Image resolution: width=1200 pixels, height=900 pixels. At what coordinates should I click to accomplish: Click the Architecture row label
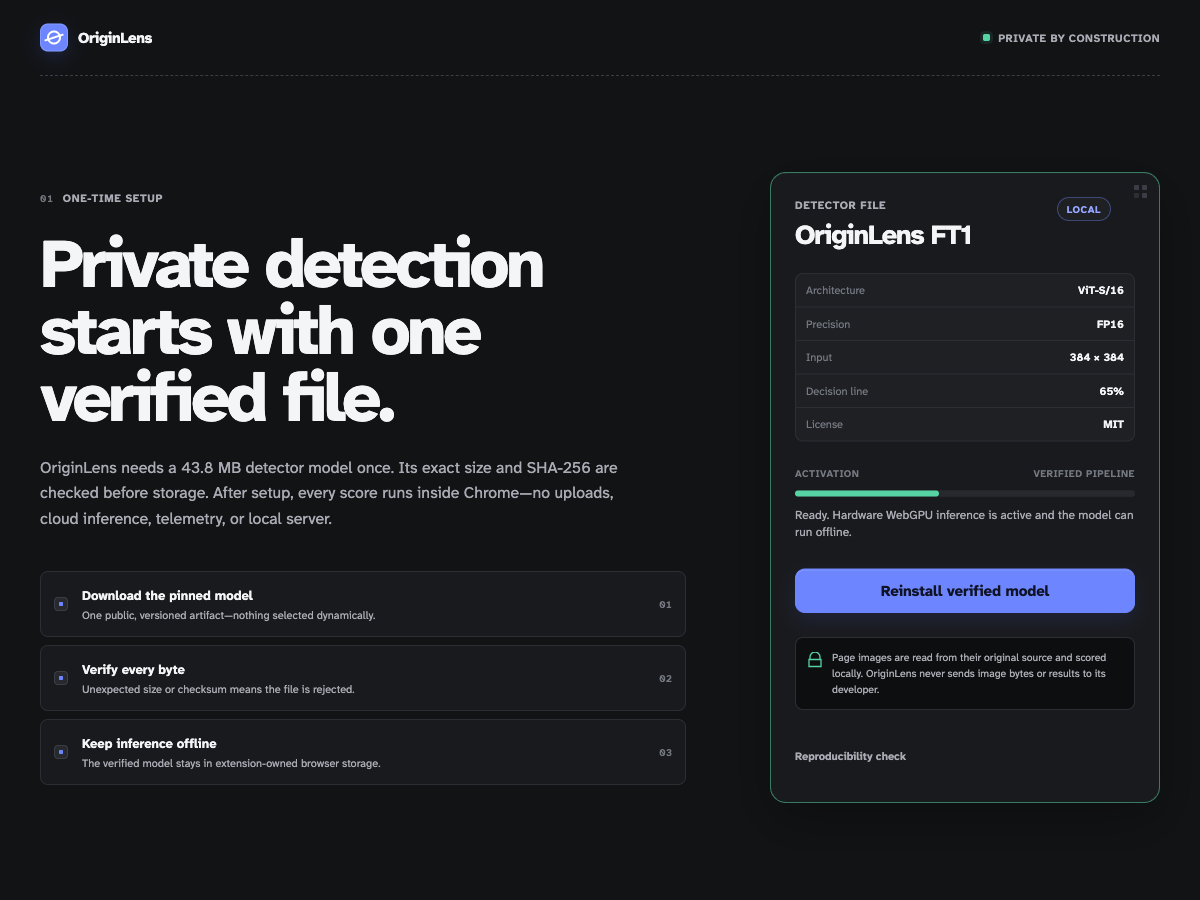(x=835, y=290)
